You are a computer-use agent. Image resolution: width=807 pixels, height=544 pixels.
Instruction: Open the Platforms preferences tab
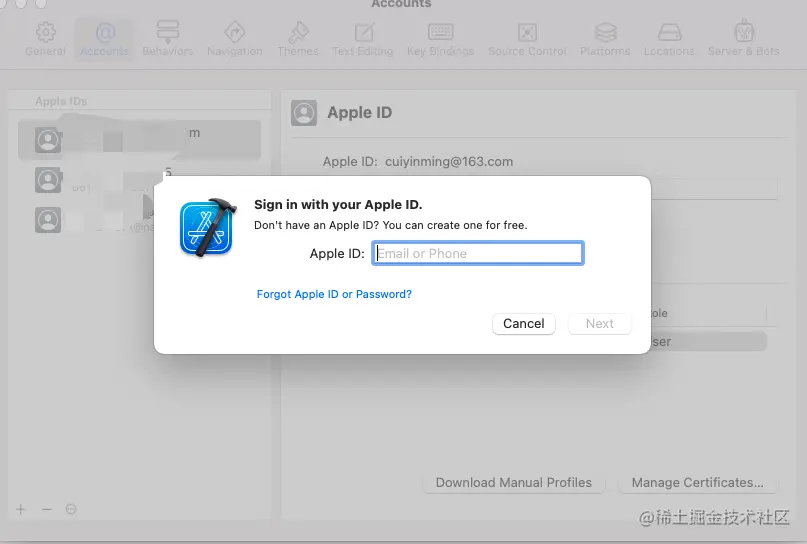pyautogui.click(x=605, y=39)
